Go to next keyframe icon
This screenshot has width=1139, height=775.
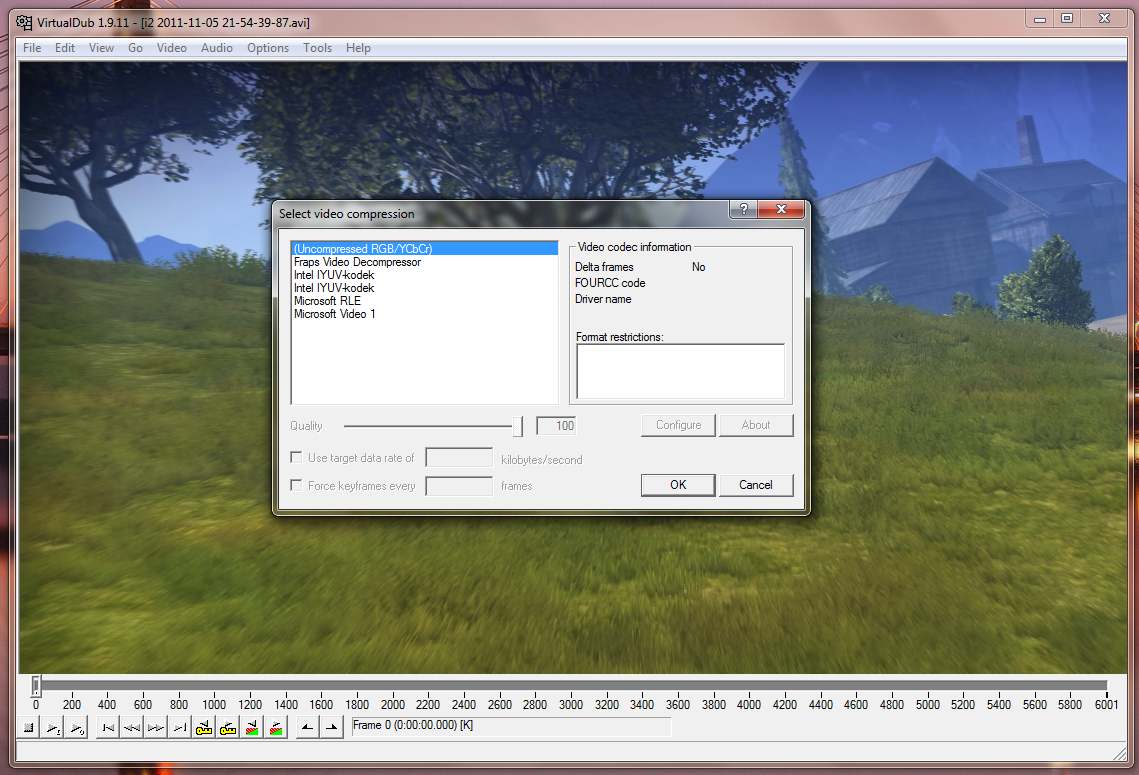point(228,727)
